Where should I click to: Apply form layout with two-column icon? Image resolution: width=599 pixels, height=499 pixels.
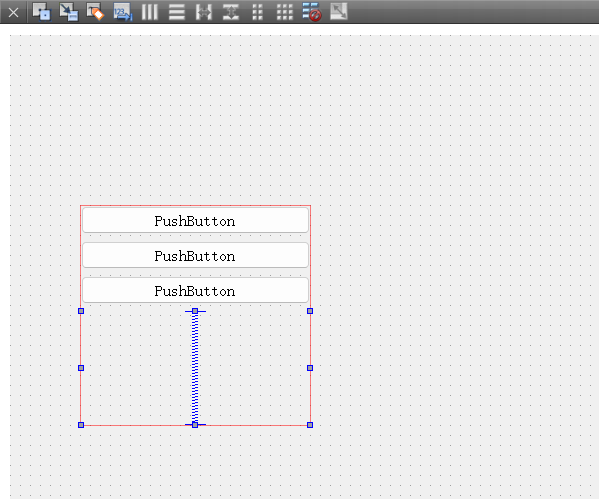(258, 12)
